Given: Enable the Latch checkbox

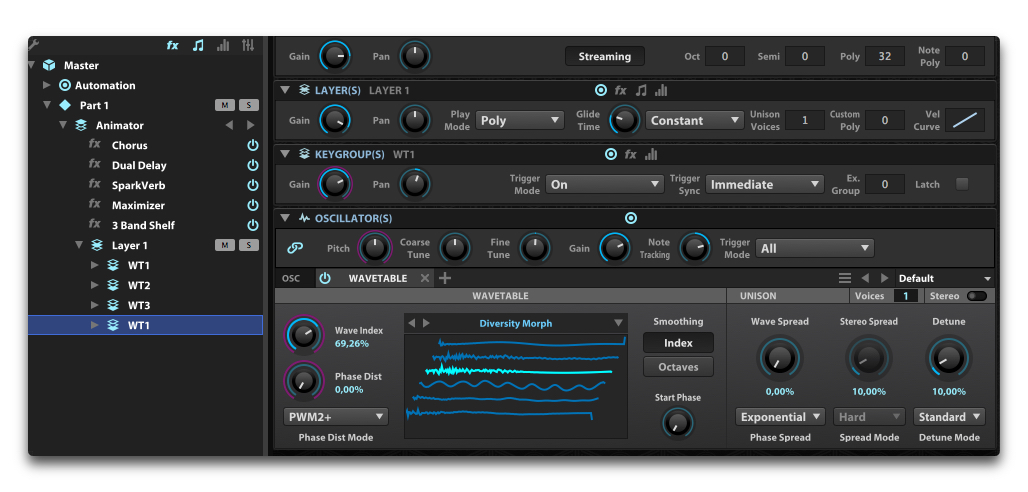Looking at the screenshot, I should (962, 184).
